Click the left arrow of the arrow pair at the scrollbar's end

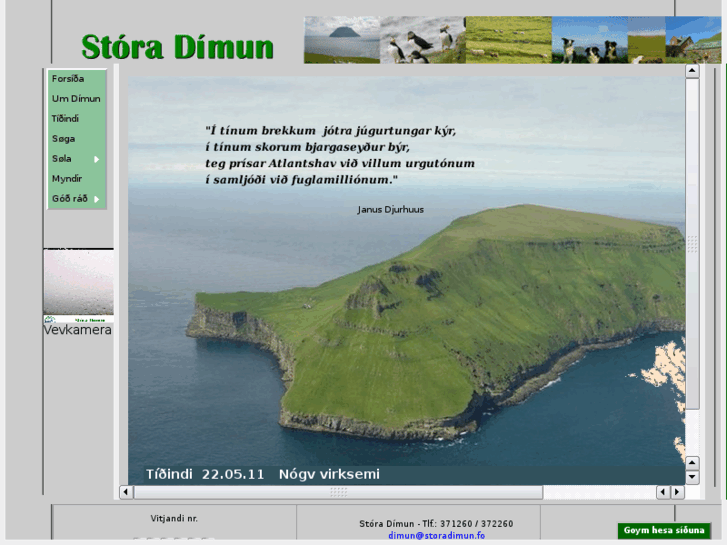[x=663, y=492]
